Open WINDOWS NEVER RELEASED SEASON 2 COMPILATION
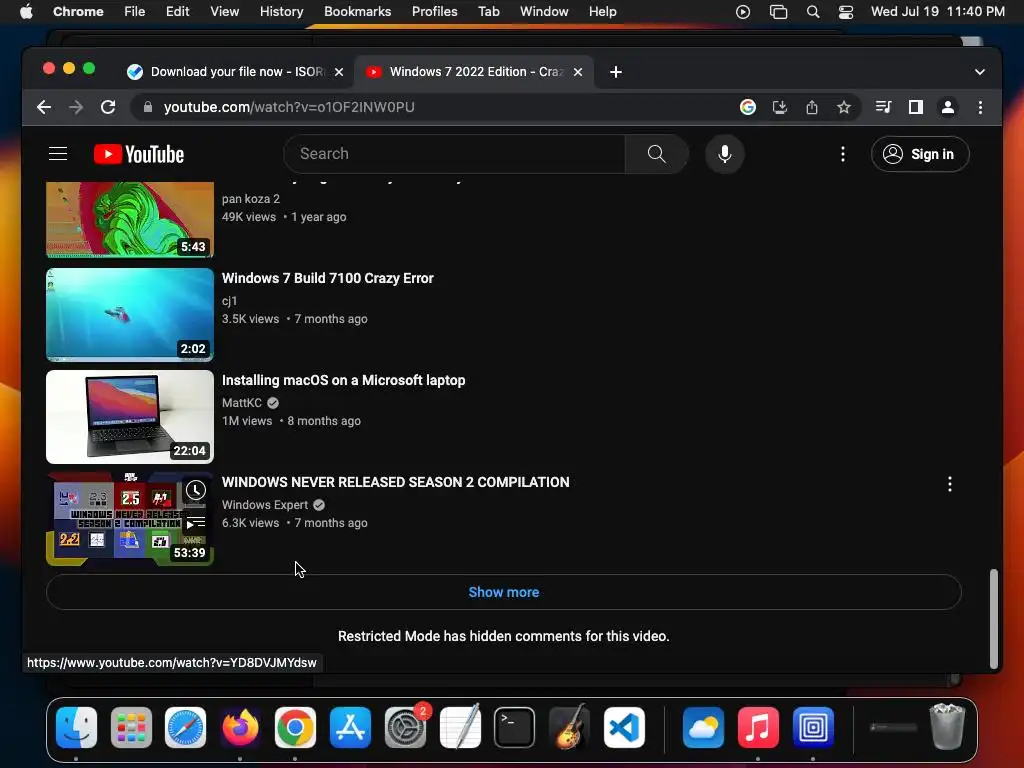 (395, 482)
